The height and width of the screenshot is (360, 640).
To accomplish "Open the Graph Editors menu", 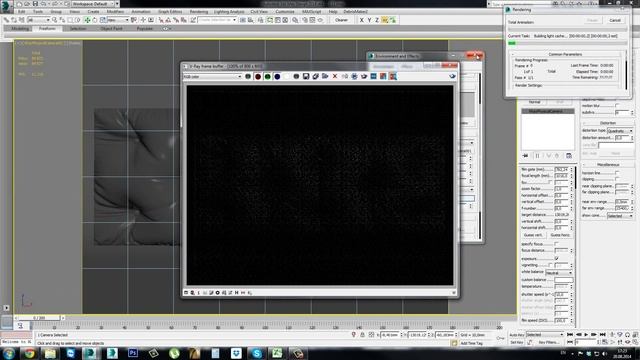I will point(170,12).
